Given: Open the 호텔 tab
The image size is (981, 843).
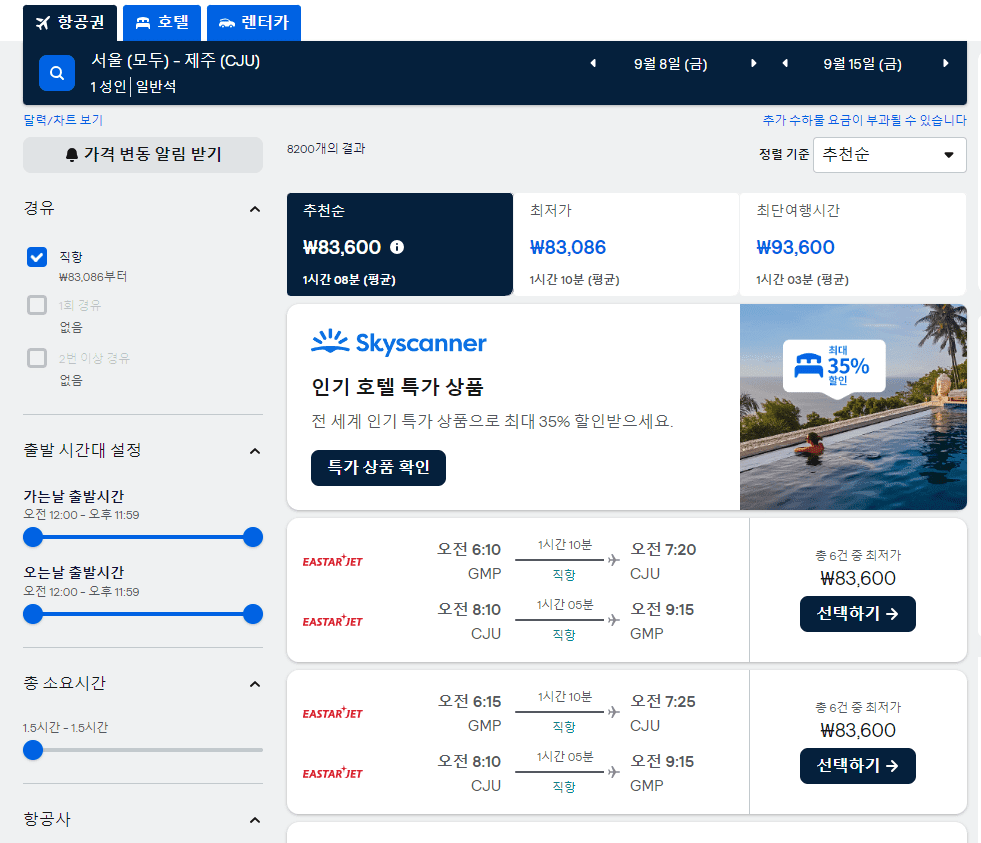Looking at the screenshot, I should point(162,22).
